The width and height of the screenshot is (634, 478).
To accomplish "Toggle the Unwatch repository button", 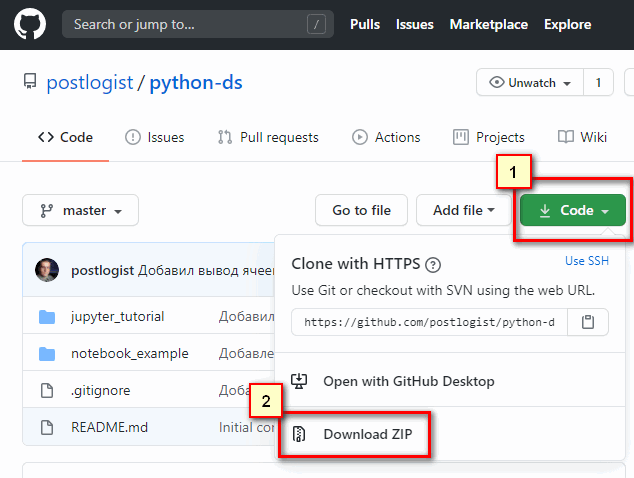I will tap(530, 82).
